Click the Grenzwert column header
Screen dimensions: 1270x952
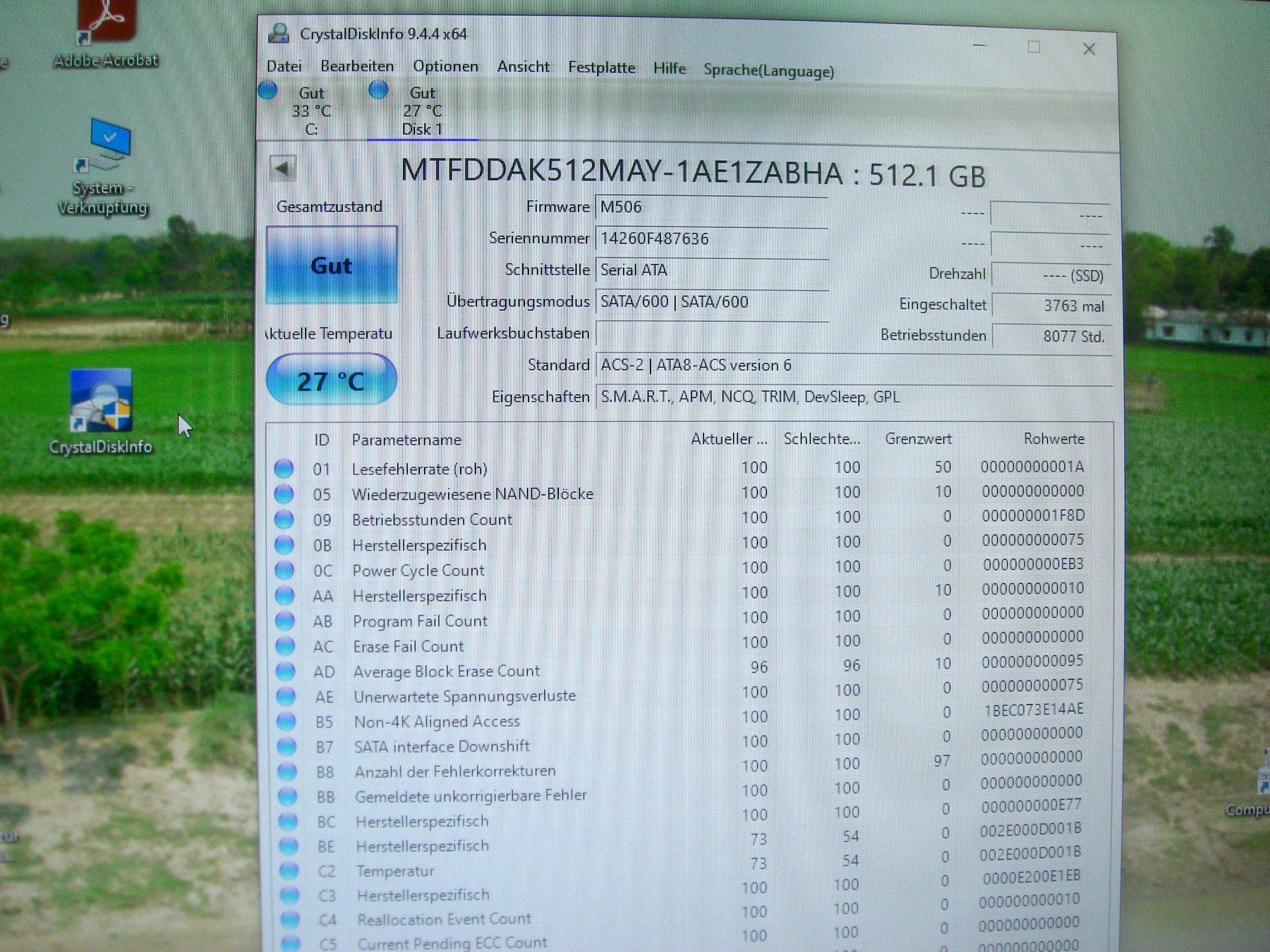point(918,439)
